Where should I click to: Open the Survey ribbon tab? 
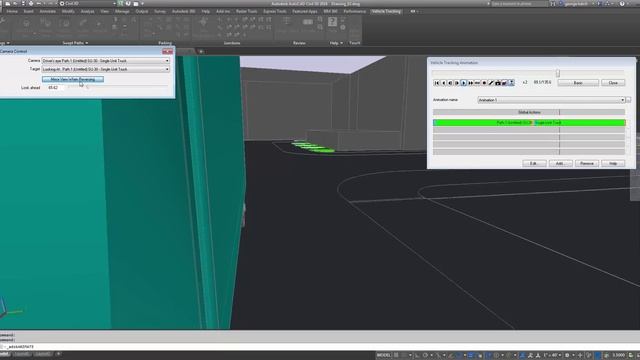(160, 11)
